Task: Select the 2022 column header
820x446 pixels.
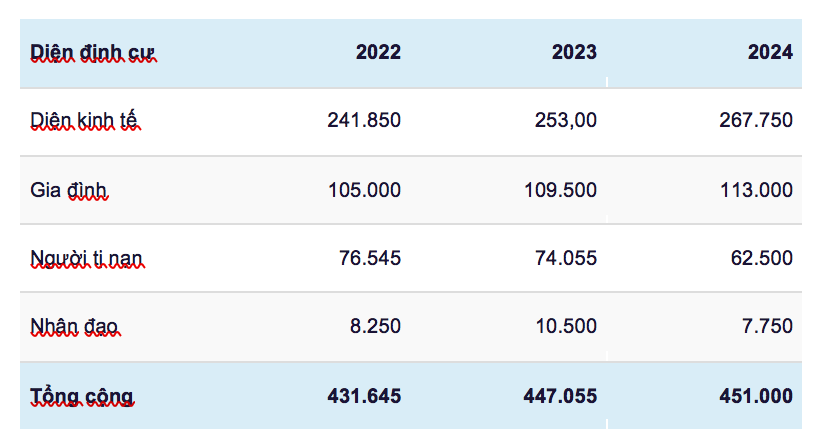Action: click(378, 52)
